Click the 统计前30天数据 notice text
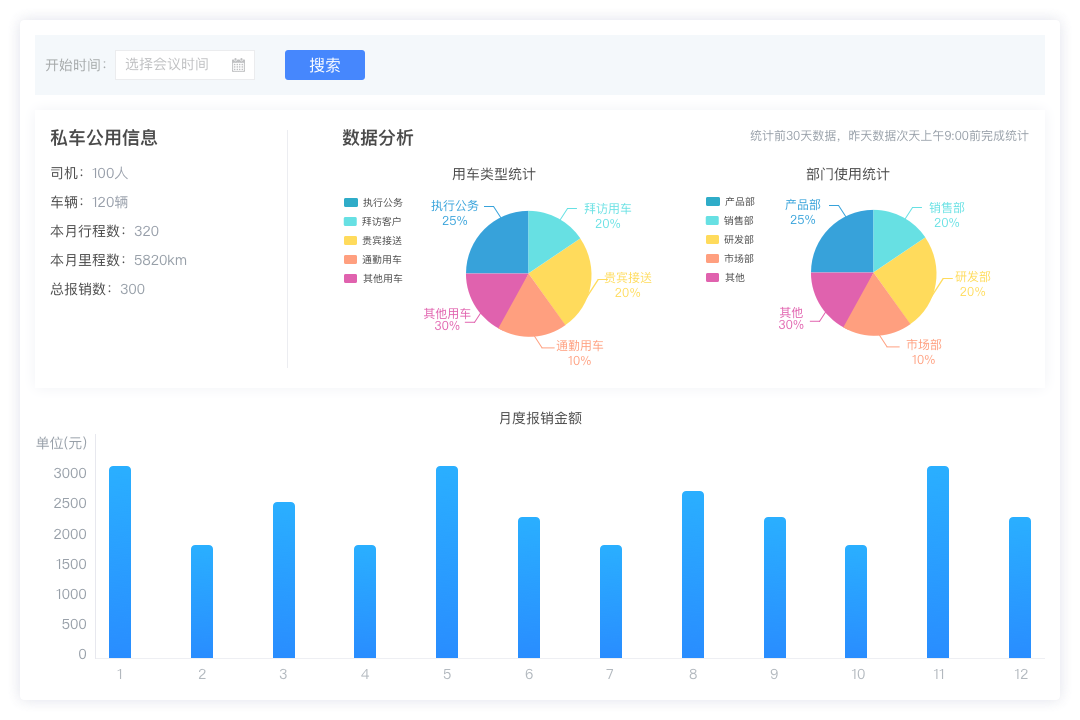This screenshot has height=720, width=1080. (889, 136)
